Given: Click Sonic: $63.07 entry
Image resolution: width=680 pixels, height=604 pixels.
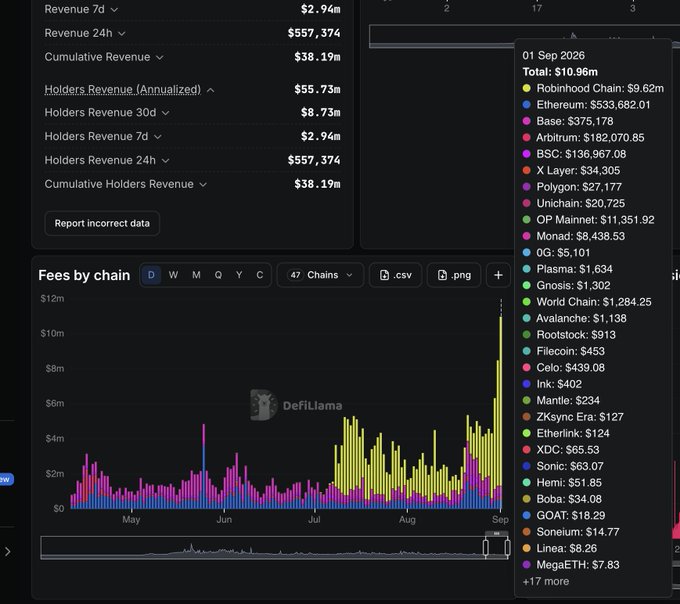Looking at the screenshot, I should (x=563, y=467).
